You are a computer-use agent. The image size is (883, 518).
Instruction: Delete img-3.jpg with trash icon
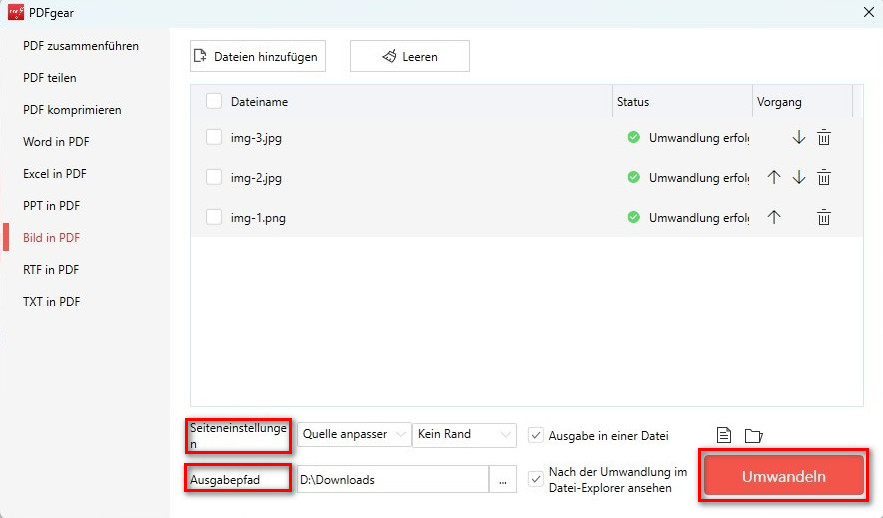(824, 137)
